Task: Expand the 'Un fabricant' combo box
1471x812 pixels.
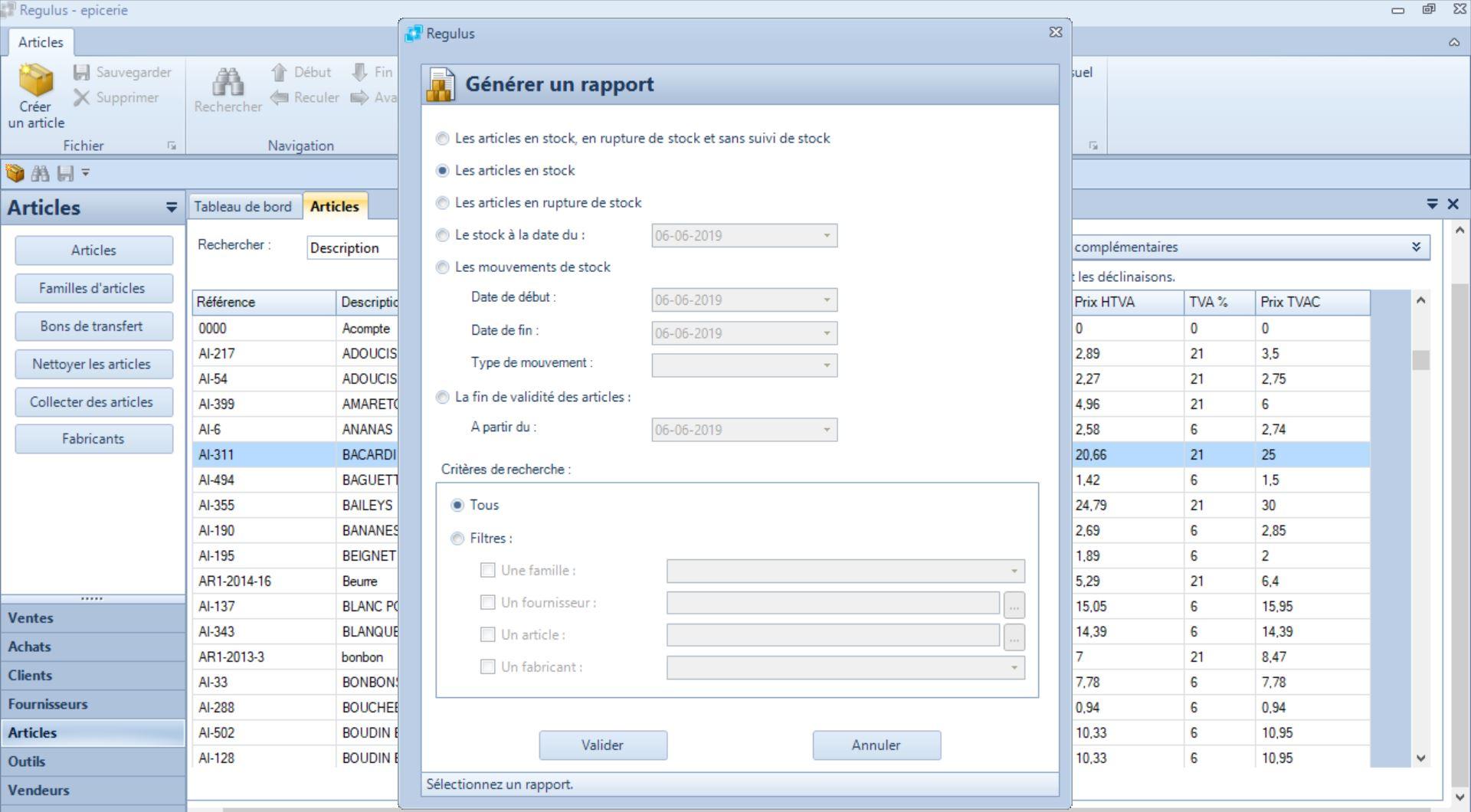Action: pyautogui.click(x=1013, y=668)
